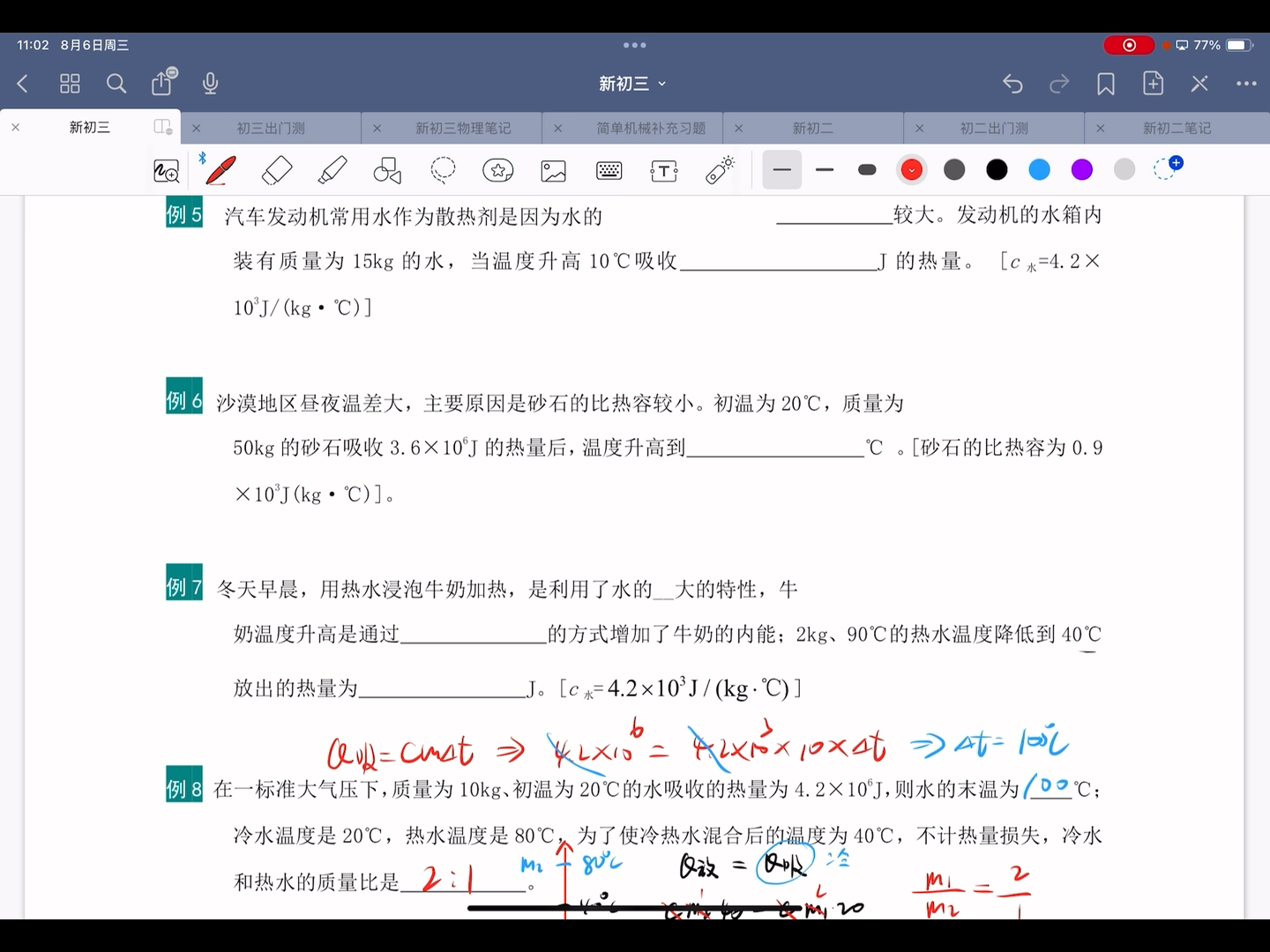Image resolution: width=1270 pixels, height=952 pixels.
Task: Select the Lasso tool
Action: tap(443, 170)
